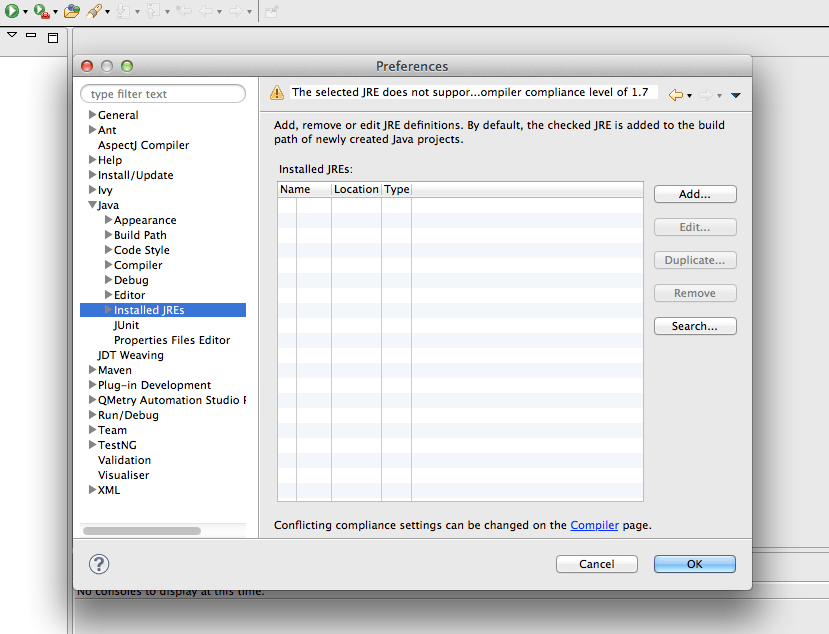Select Validation in the tree

124,460
